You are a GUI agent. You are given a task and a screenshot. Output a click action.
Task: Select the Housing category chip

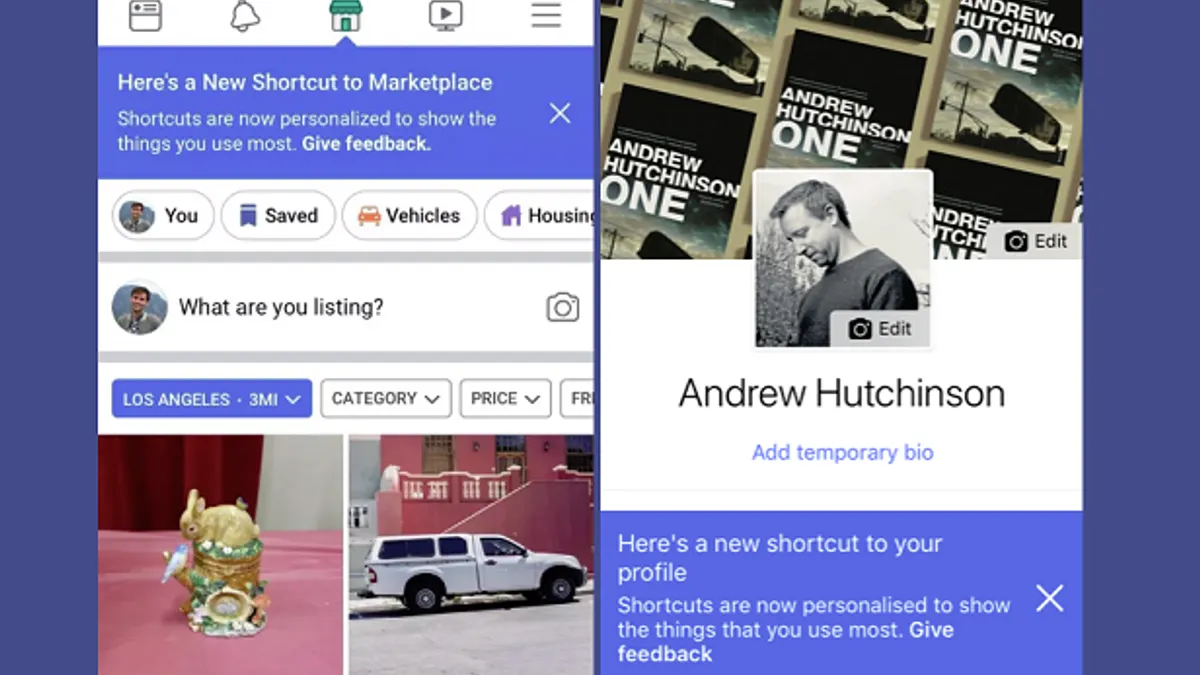(x=540, y=215)
